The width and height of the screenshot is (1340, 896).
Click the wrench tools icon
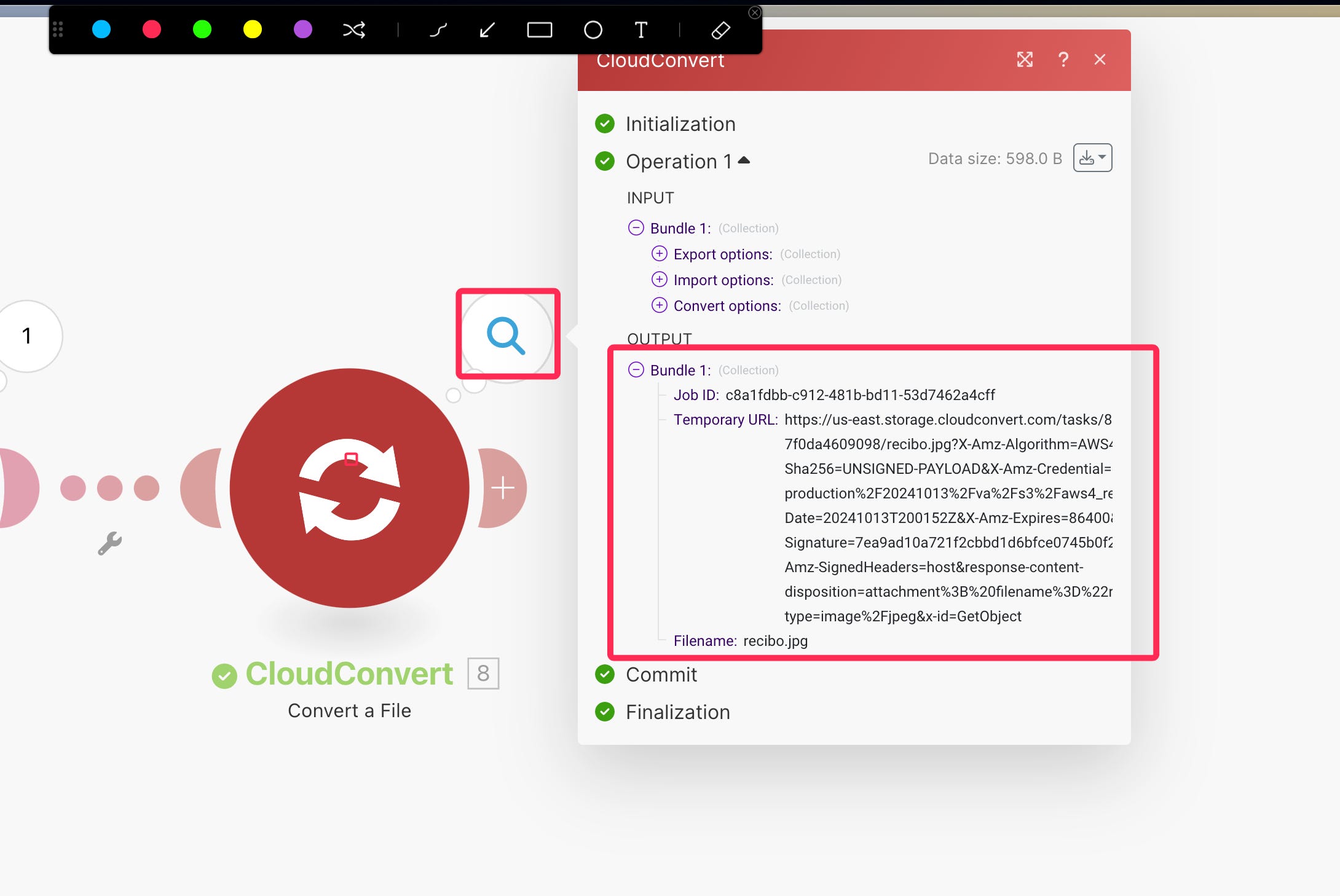(x=110, y=543)
